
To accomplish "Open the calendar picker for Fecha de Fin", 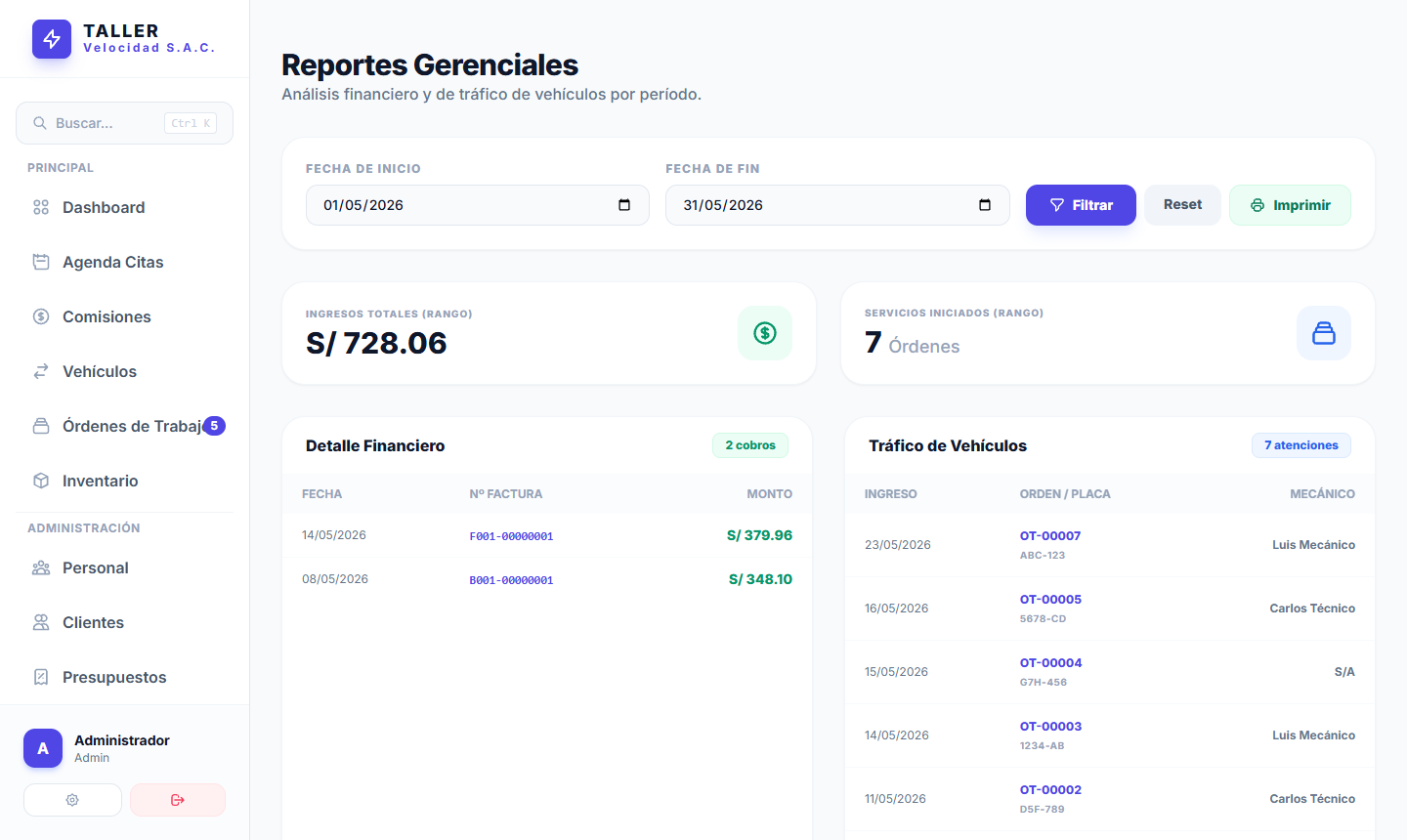I will [985, 205].
